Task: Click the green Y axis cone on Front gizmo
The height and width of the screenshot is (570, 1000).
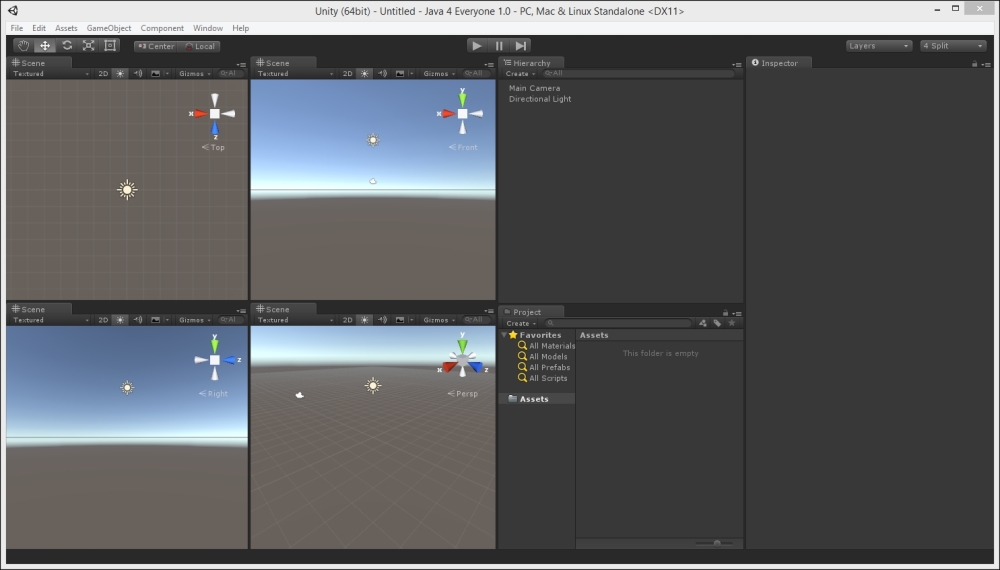Action: [462, 99]
